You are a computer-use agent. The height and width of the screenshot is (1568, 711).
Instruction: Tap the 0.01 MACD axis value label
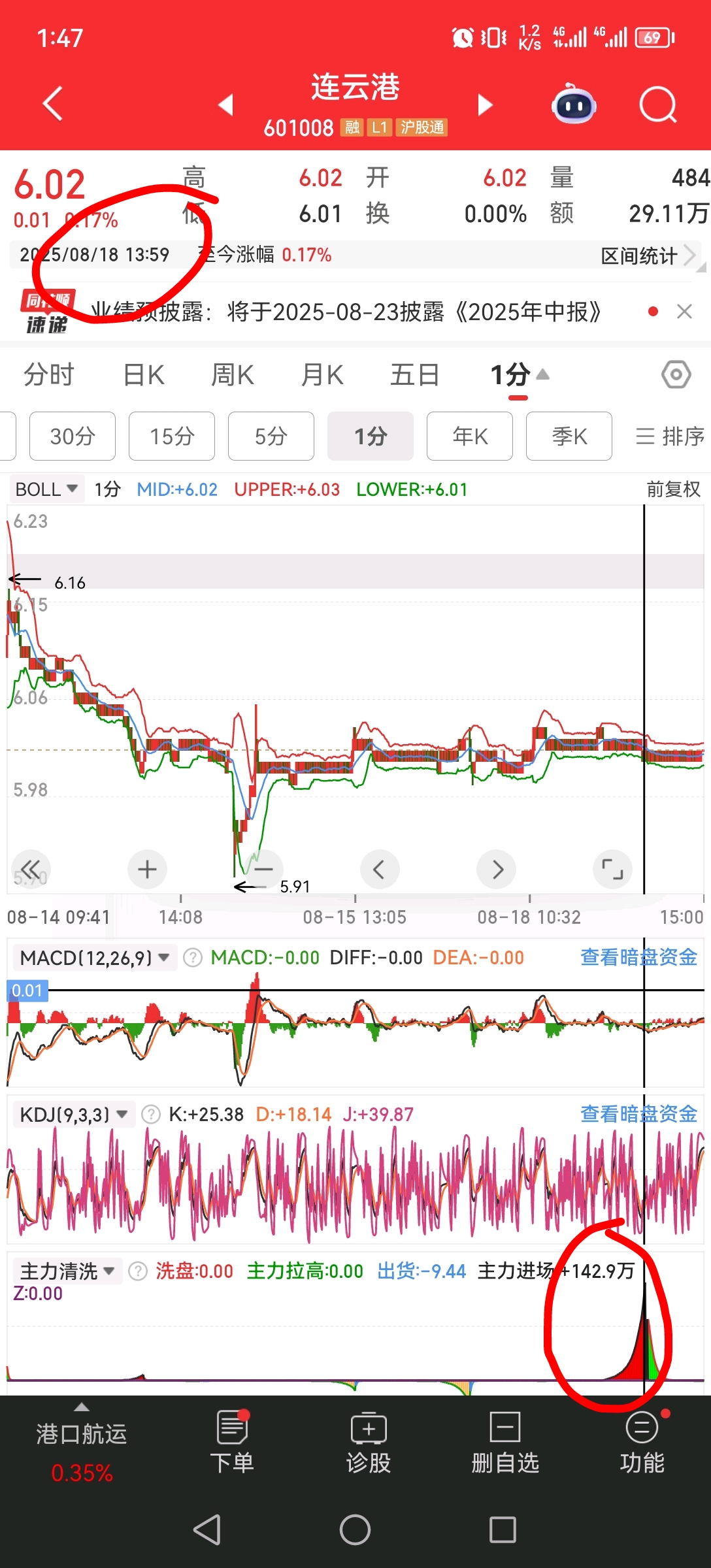click(x=27, y=990)
